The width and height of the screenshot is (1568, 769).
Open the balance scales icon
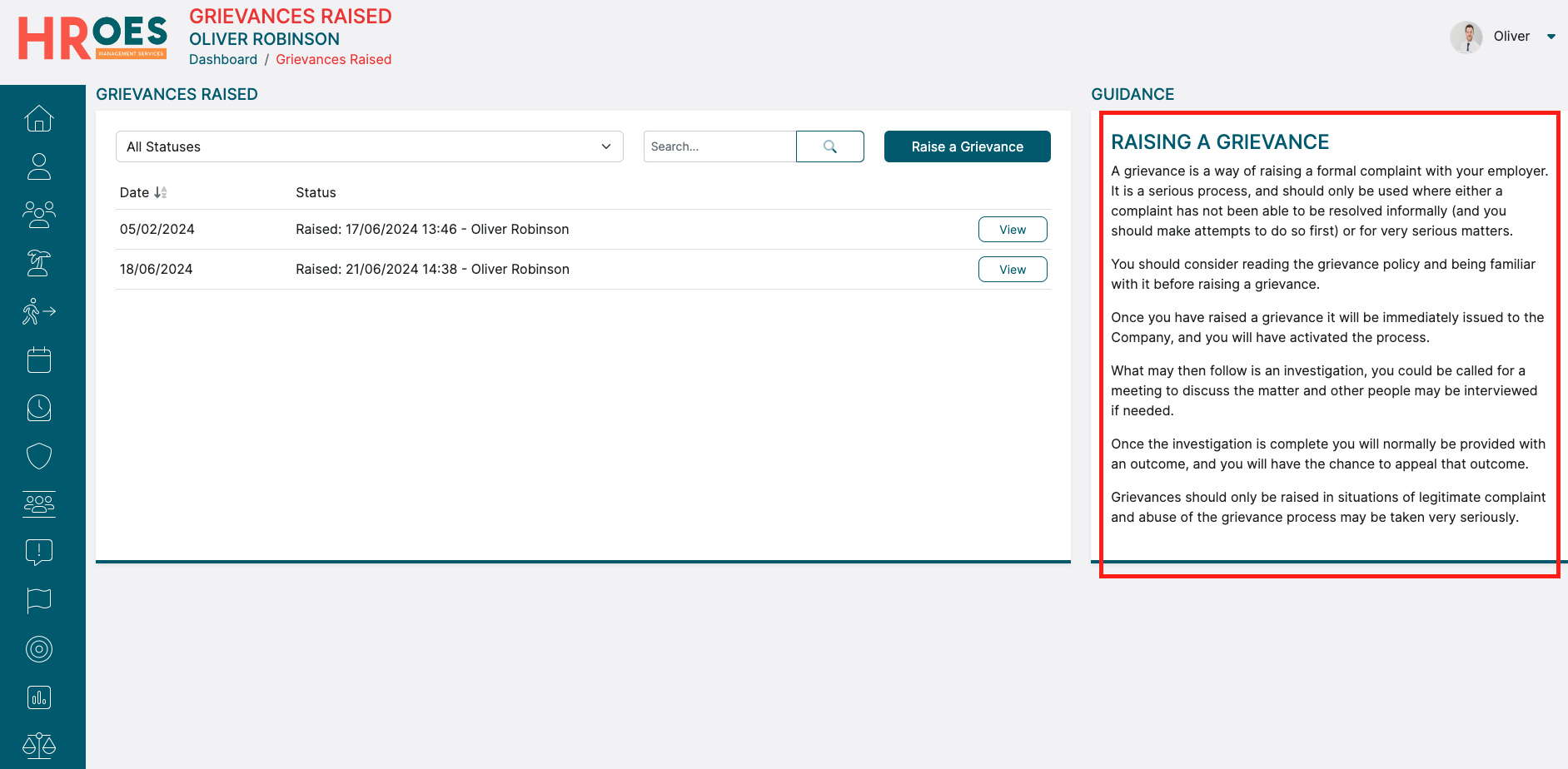tap(39, 745)
